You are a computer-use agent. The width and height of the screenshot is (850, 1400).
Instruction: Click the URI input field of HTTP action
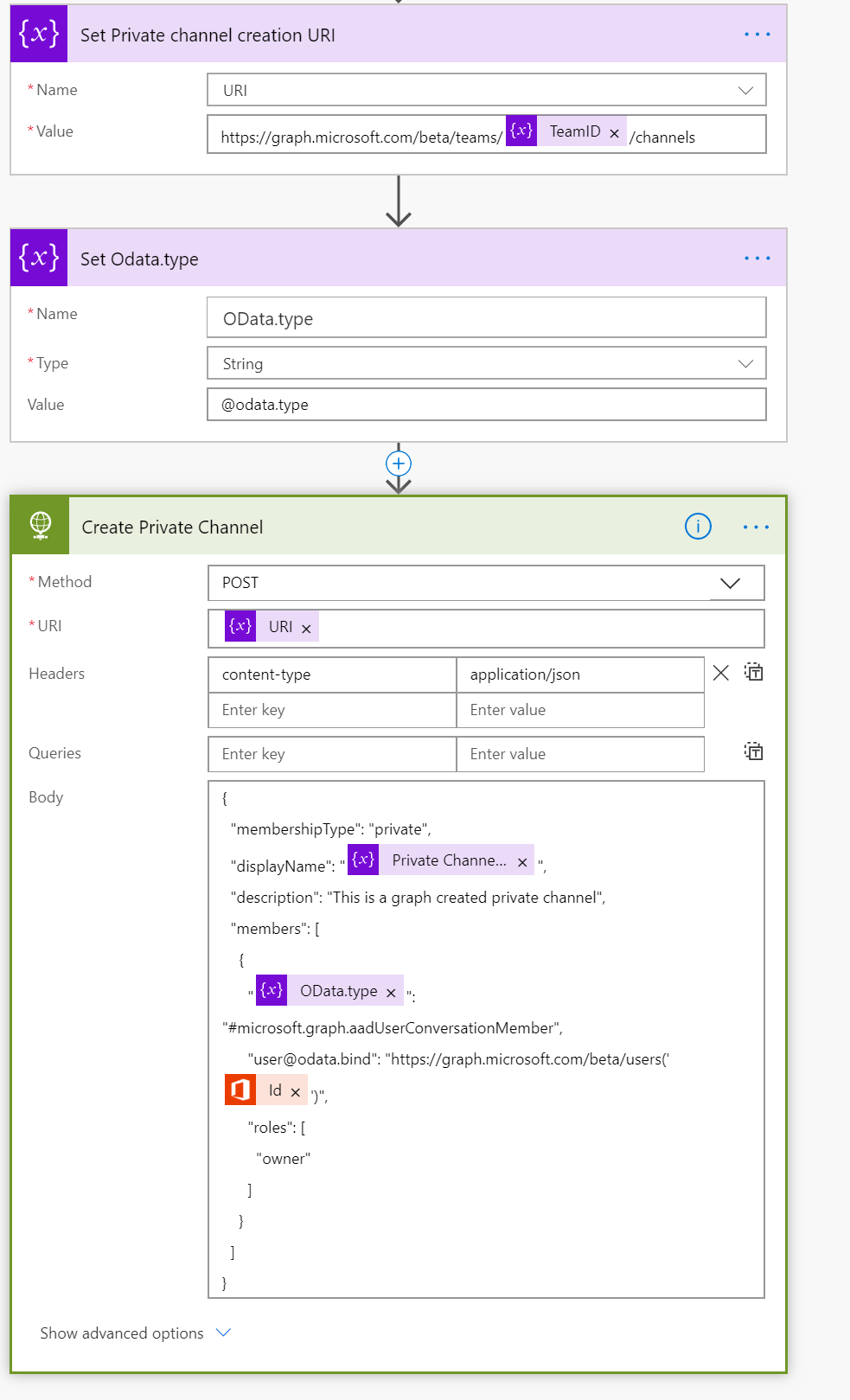pyautogui.click(x=487, y=629)
